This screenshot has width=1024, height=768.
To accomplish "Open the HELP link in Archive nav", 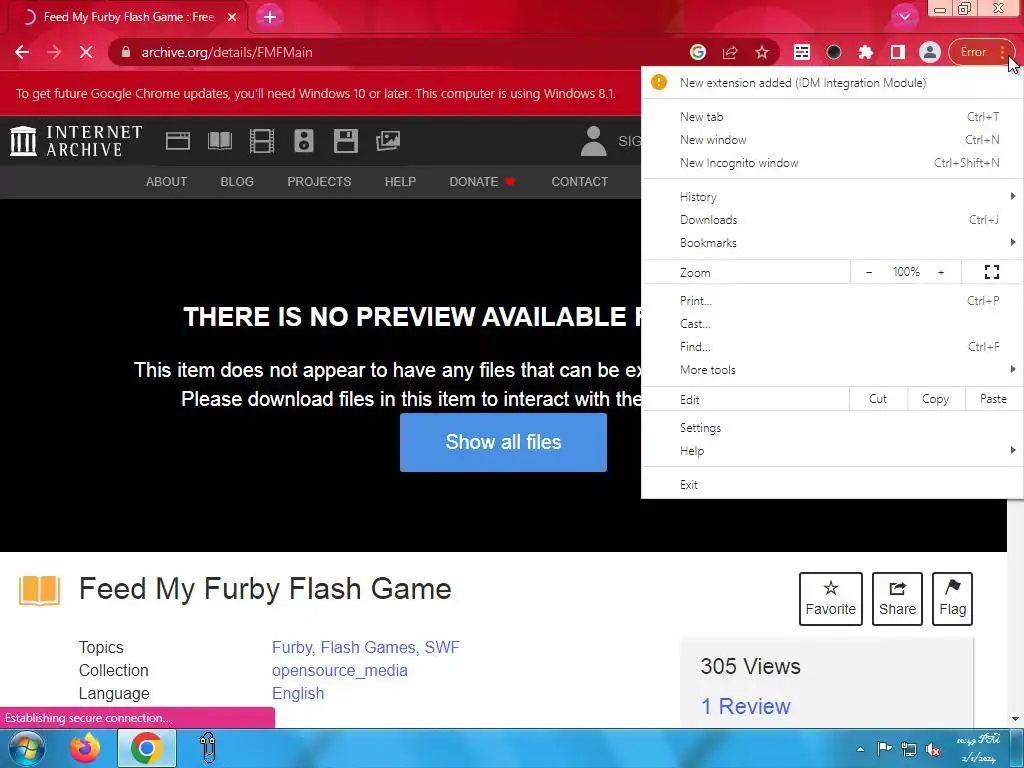I will pyautogui.click(x=400, y=182).
